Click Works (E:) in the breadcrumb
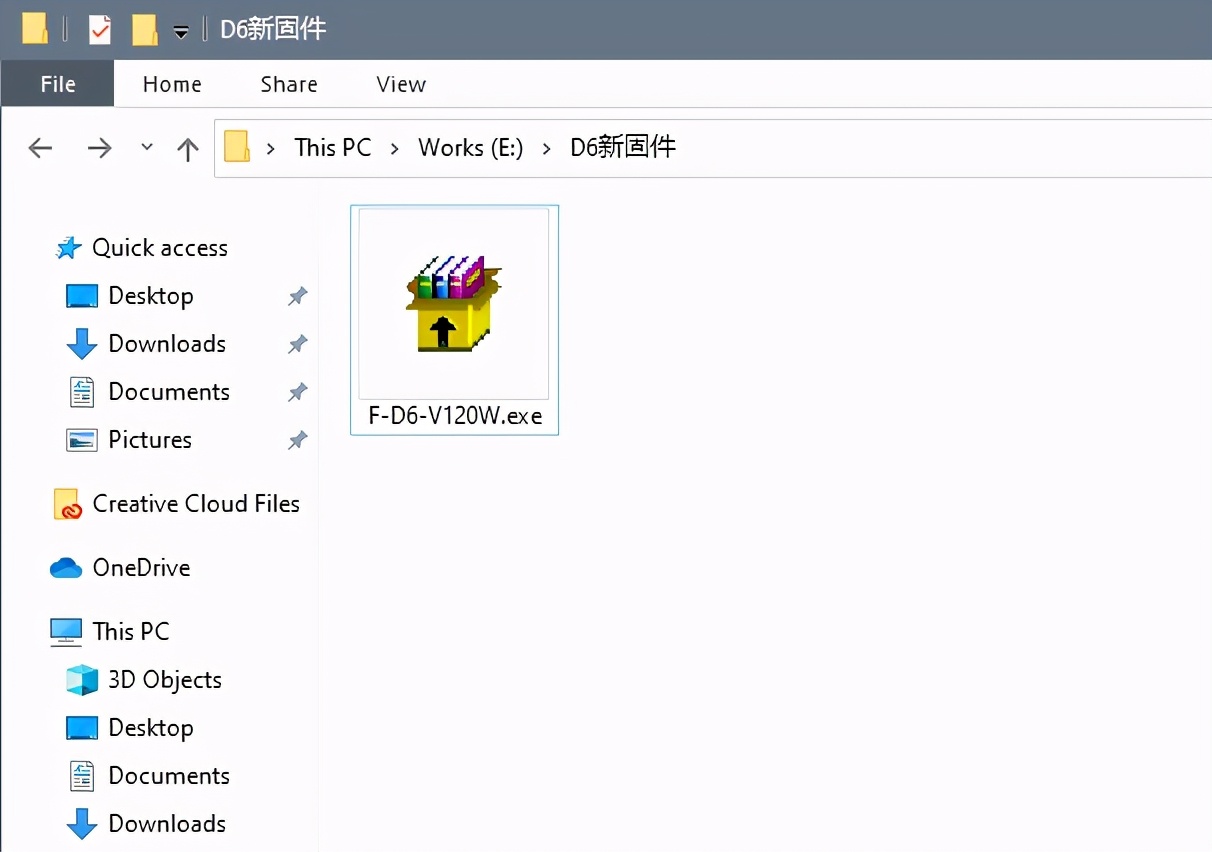Screen dimensions: 1212x852 [x=471, y=147]
